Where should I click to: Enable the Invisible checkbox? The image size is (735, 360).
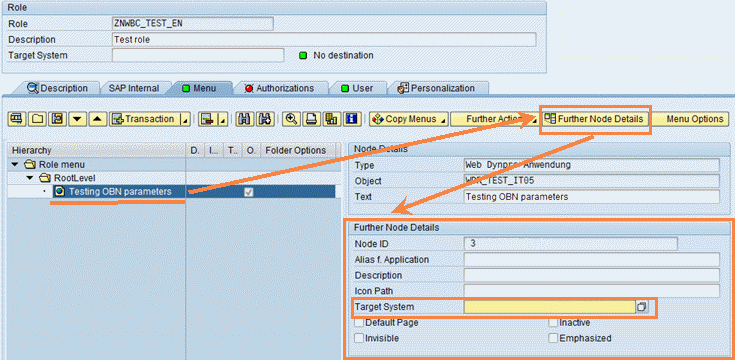[359, 338]
